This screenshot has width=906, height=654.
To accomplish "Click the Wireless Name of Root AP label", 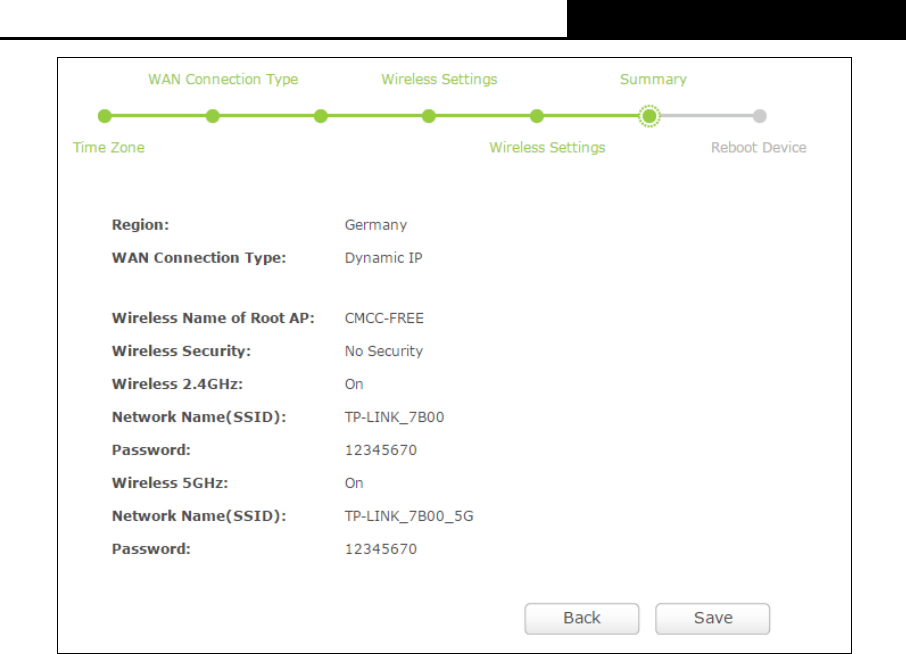I will [x=213, y=318].
